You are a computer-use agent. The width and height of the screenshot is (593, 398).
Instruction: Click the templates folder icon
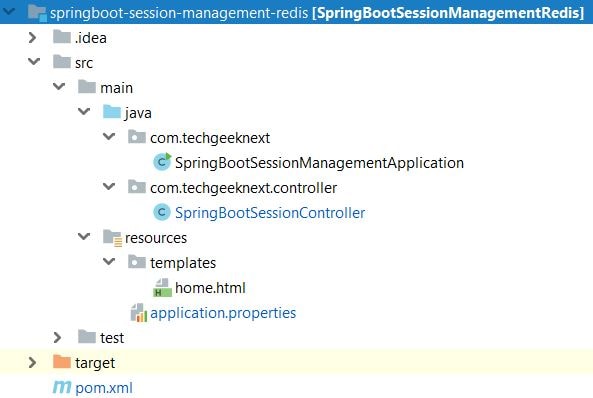(137, 261)
